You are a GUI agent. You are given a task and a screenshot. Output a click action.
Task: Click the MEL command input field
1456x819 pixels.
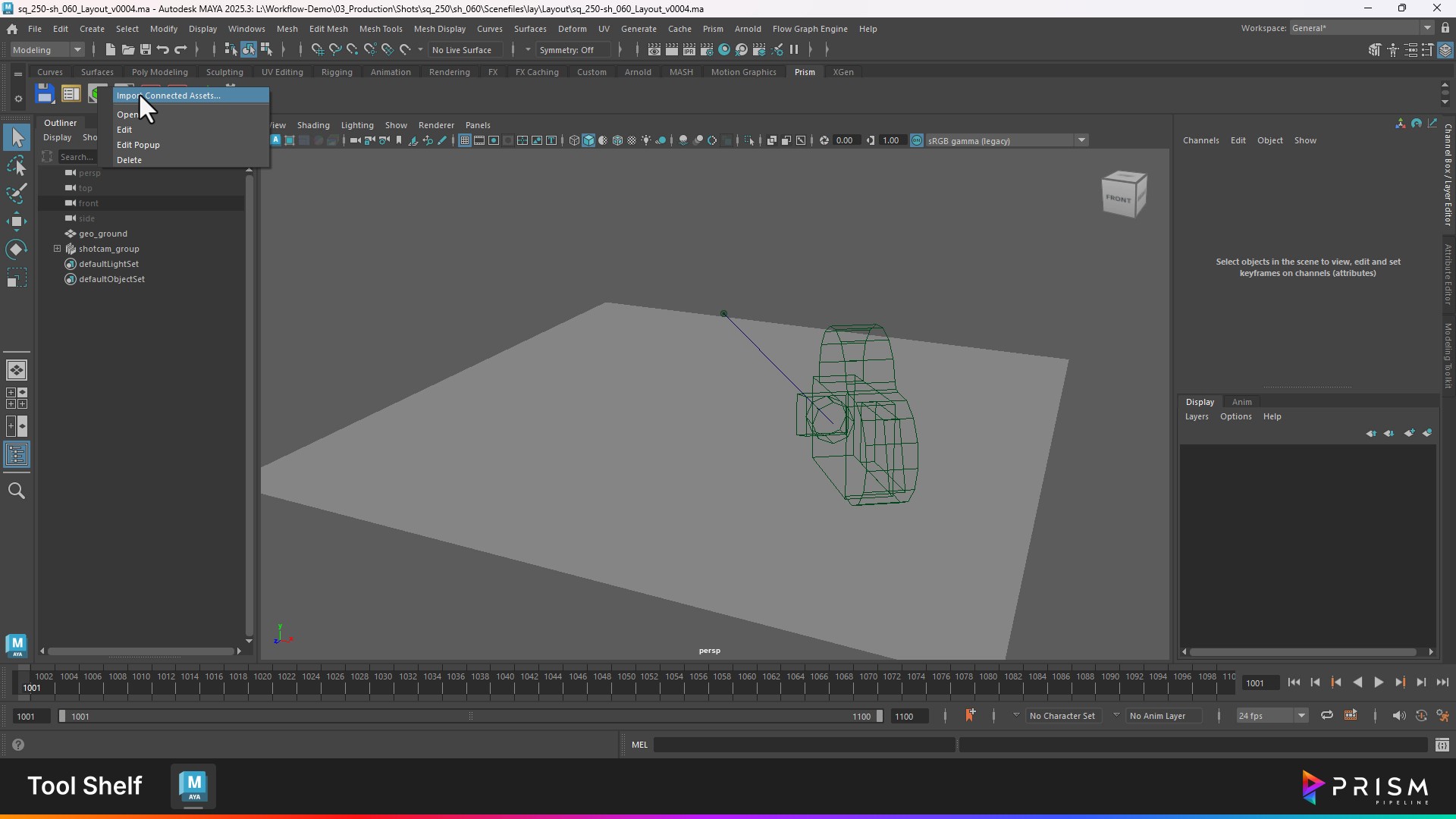pos(804,745)
